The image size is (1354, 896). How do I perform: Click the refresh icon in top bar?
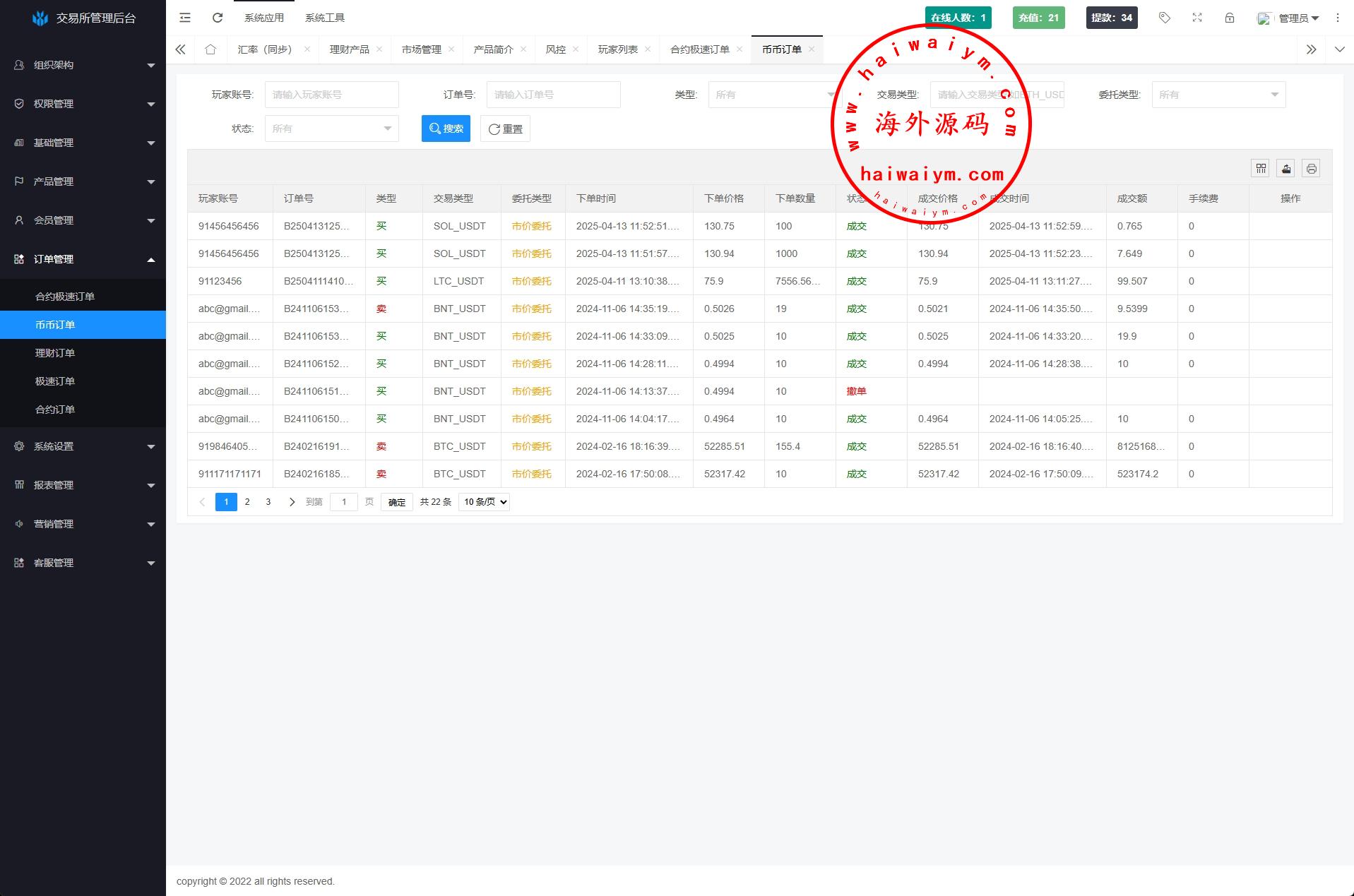pyautogui.click(x=218, y=18)
